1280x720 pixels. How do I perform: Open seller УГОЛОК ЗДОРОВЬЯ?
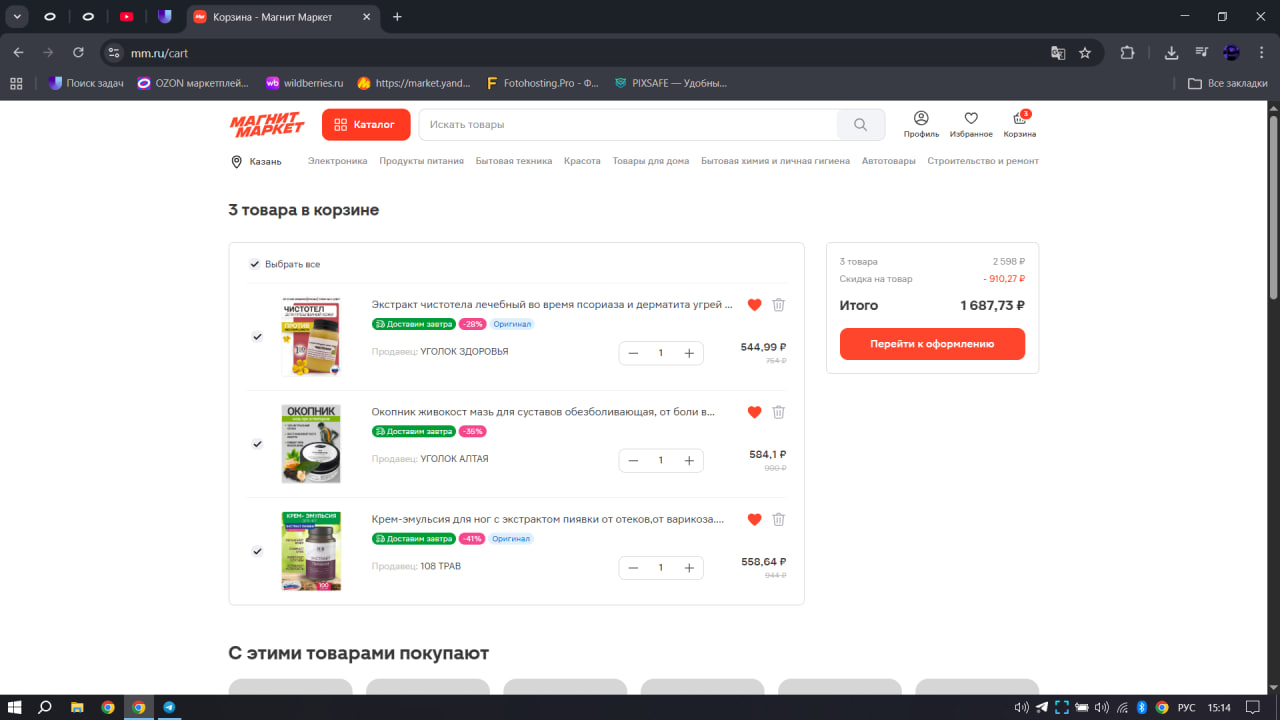point(464,352)
